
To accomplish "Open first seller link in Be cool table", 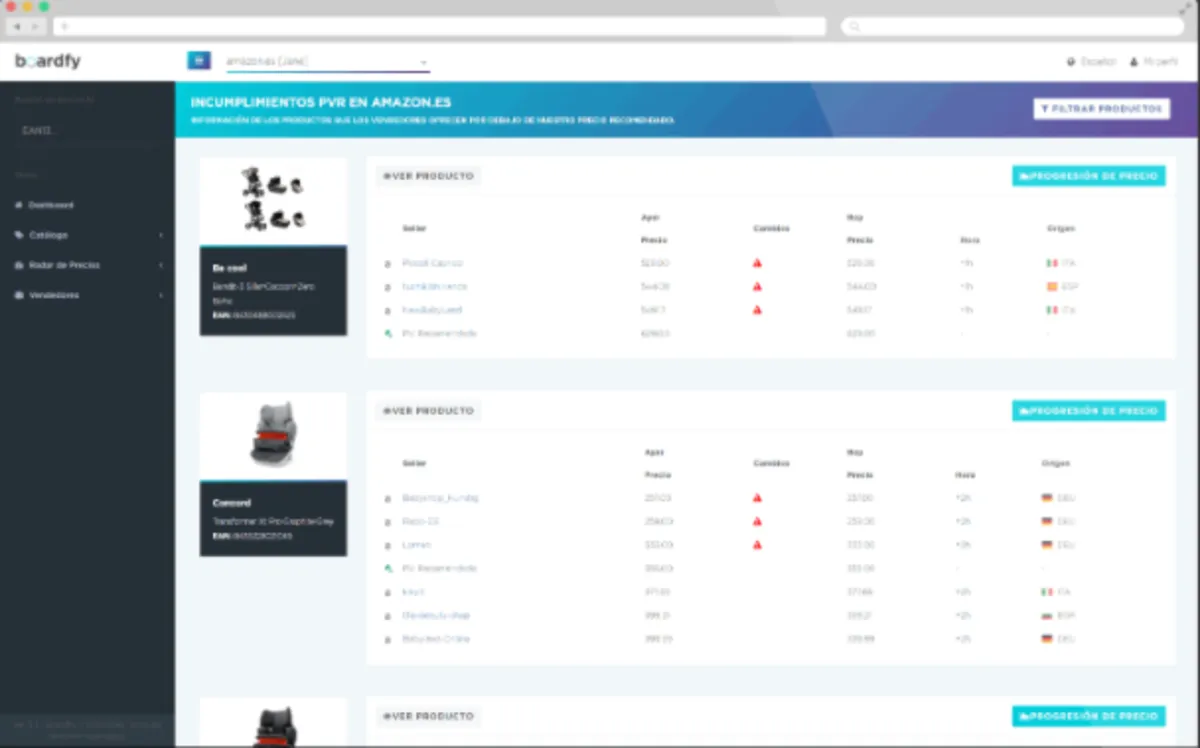I will pyautogui.click(x=432, y=263).
